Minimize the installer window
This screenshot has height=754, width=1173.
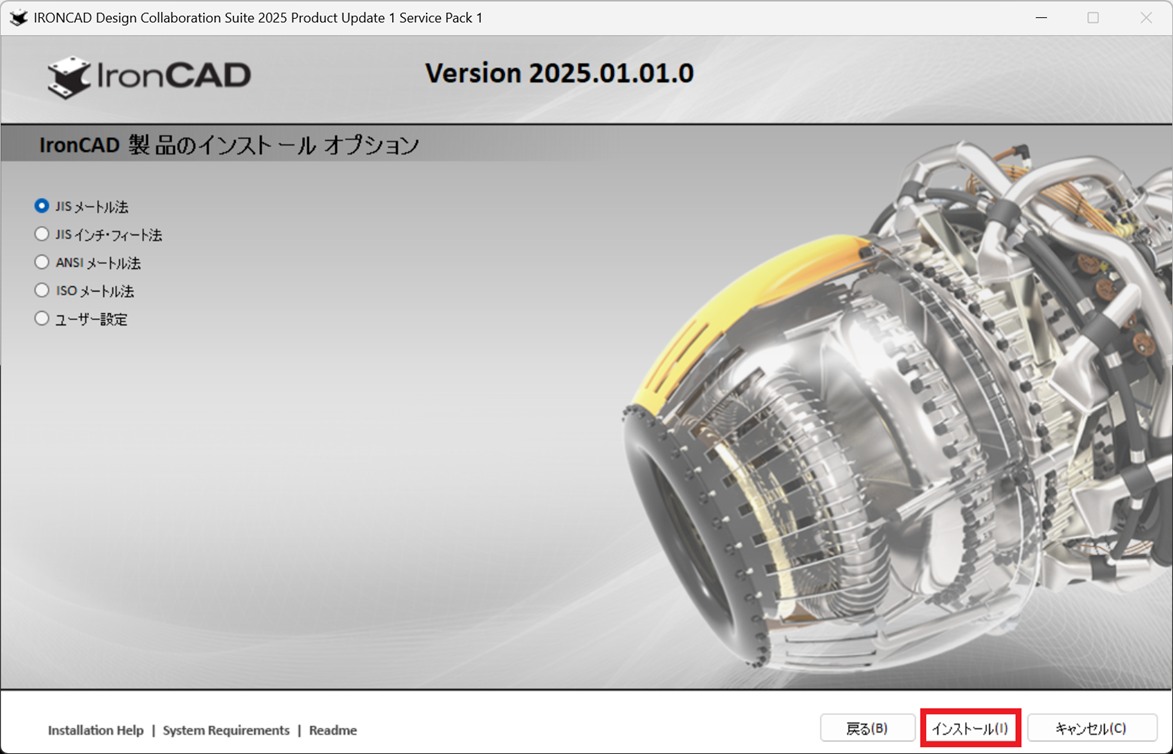click(x=1039, y=17)
